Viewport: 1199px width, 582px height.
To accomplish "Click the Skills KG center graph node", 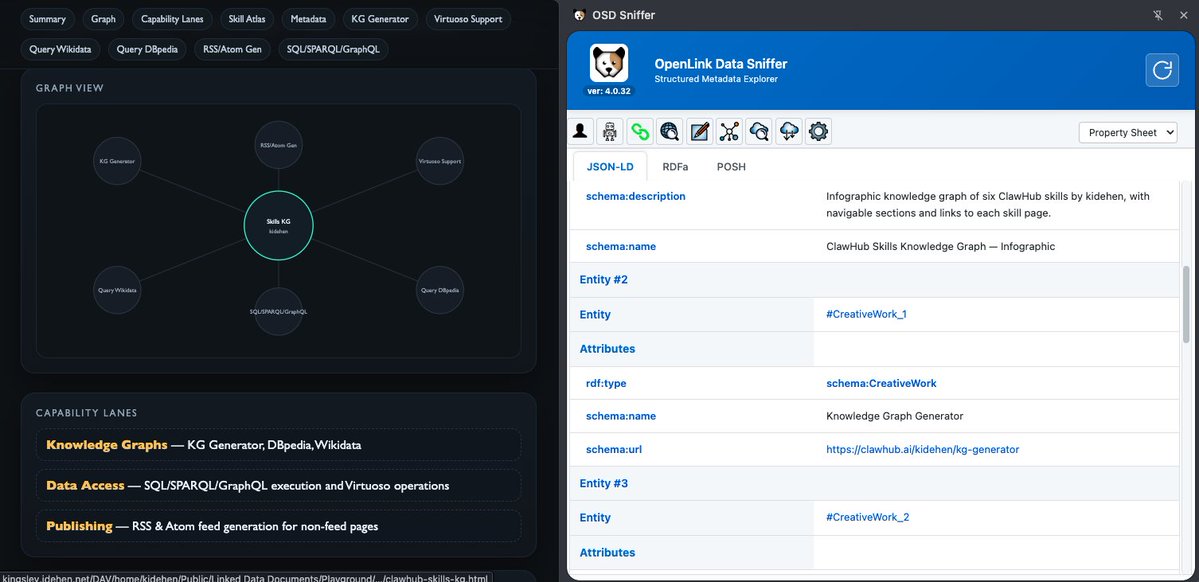I will (278, 226).
